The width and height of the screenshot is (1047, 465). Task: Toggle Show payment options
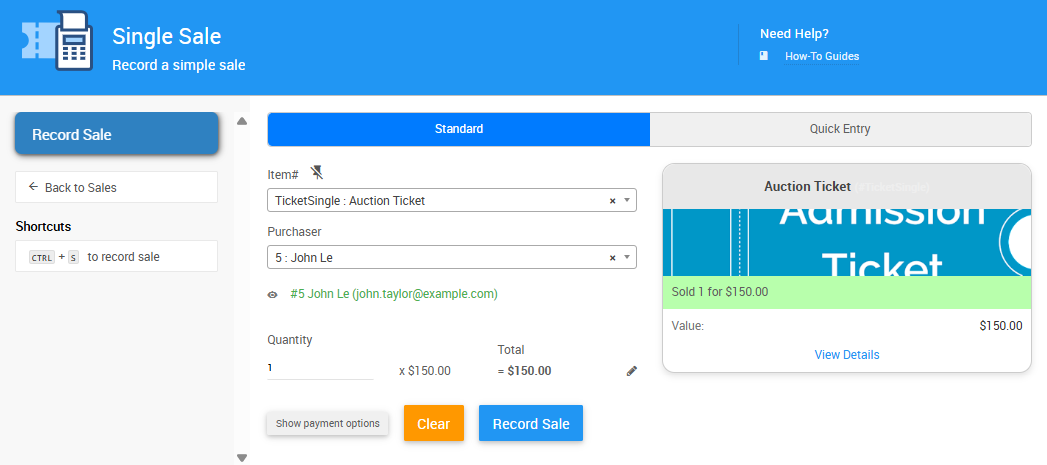pos(328,423)
